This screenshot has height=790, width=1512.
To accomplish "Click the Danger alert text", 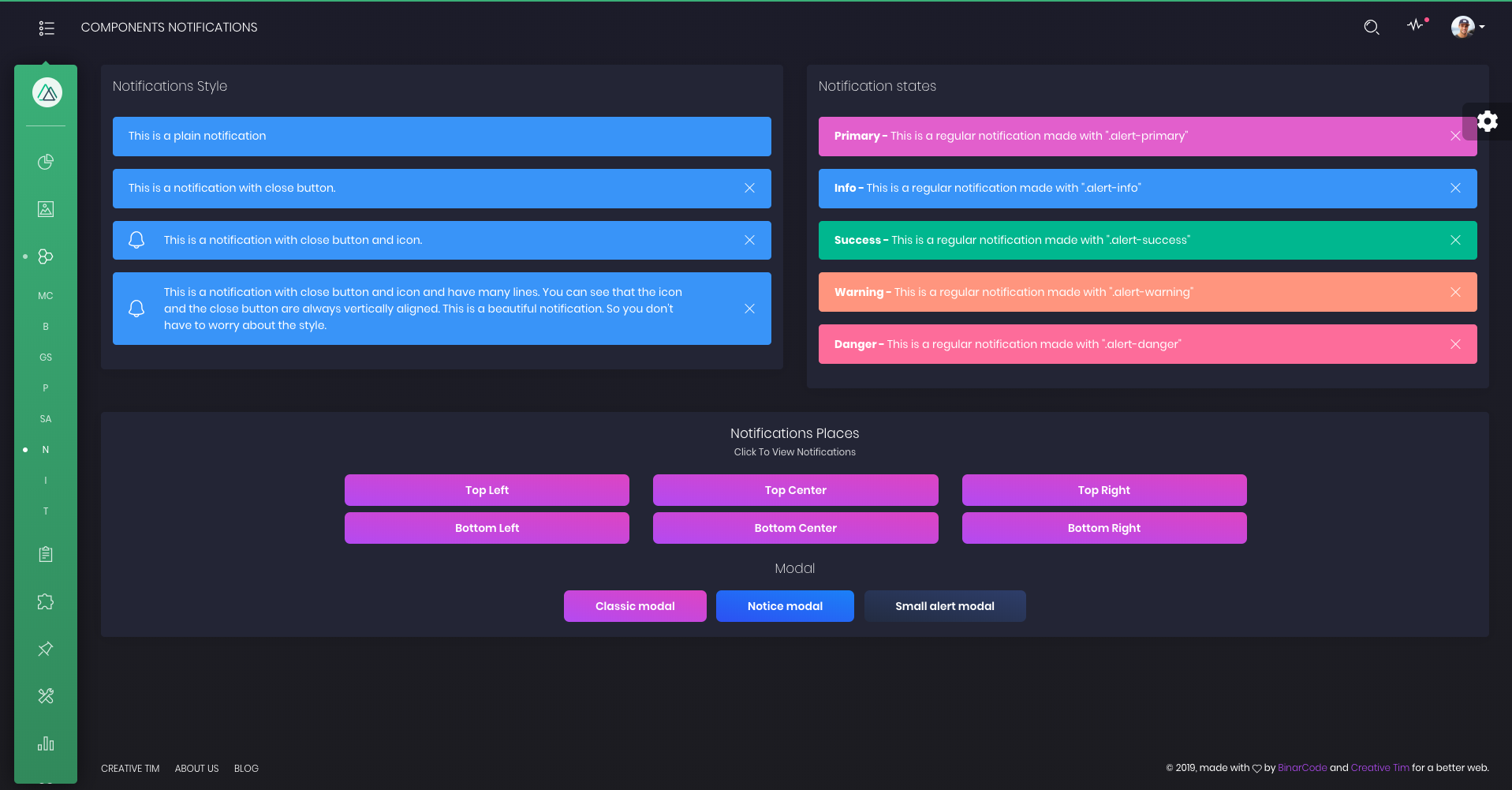I will click(x=1008, y=344).
